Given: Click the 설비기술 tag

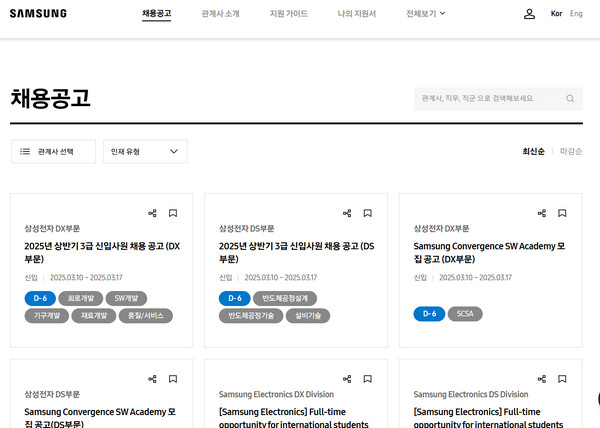Looking at the screenshot, I should pos(308,316).
